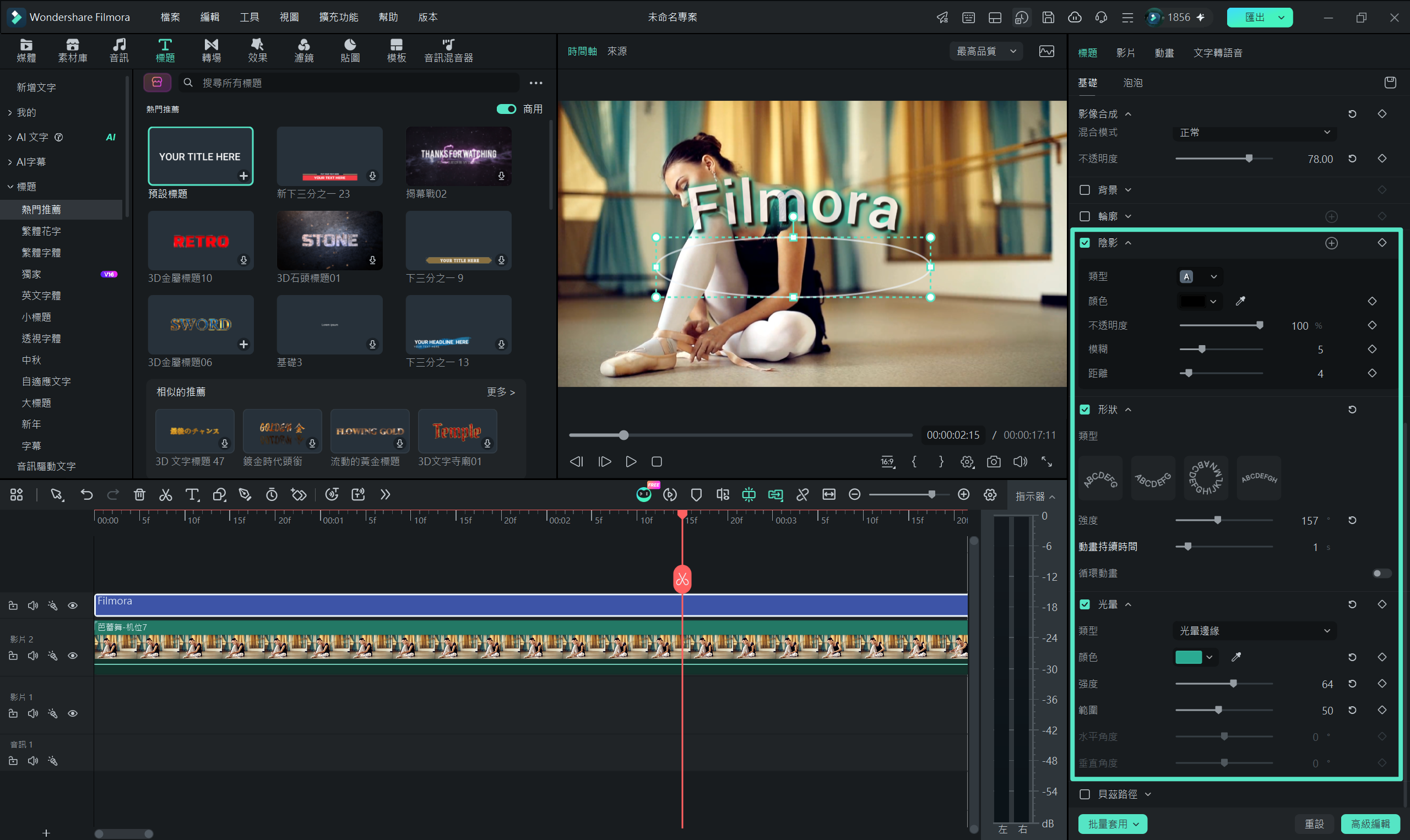Click the undo arrow in timeline toolbar
Screen dimensions: 1410x840
[86, 495]
